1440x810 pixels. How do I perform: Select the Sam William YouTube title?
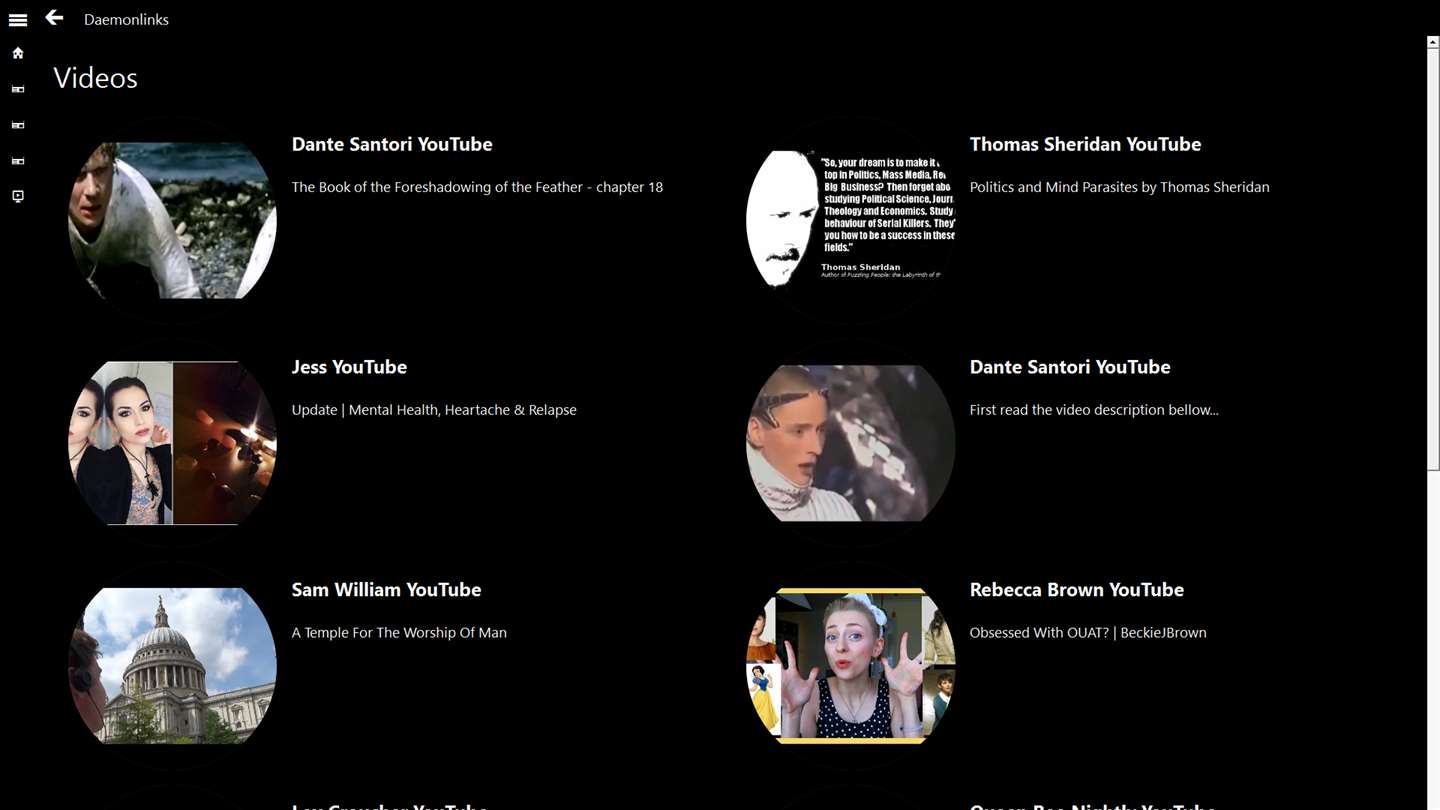tap(386, 590)
